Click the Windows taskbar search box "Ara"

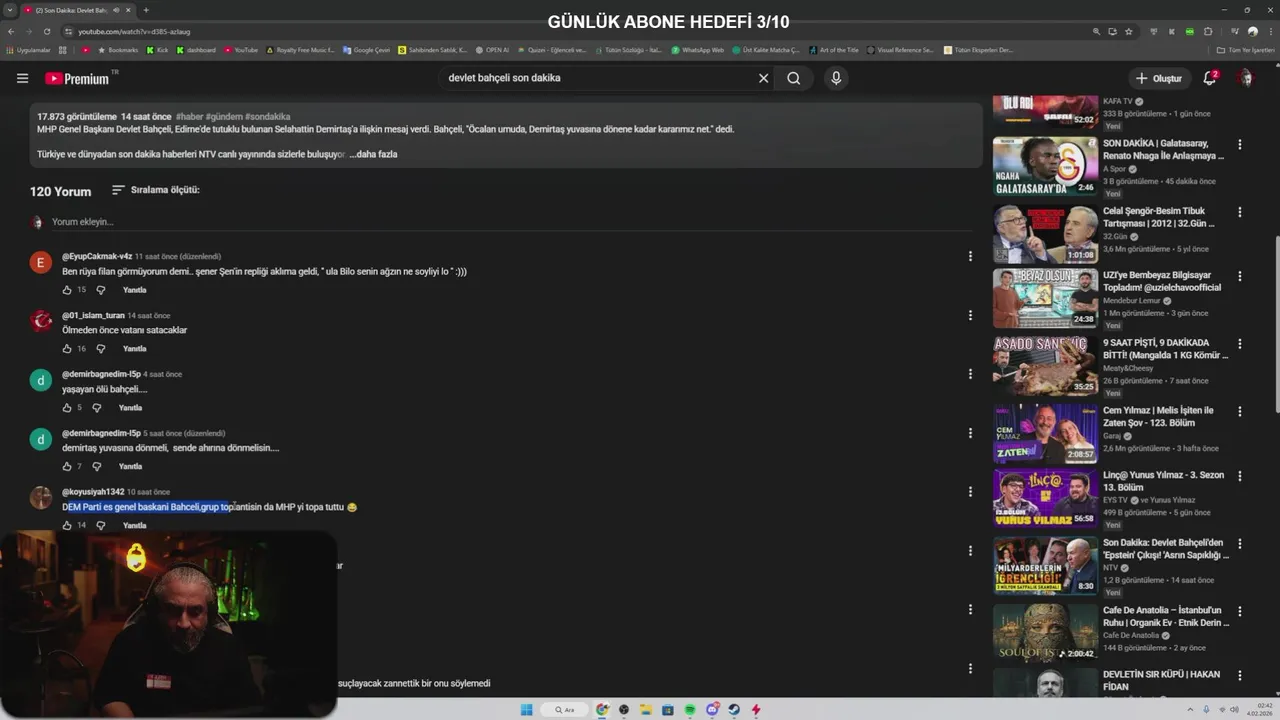point(566,710)
